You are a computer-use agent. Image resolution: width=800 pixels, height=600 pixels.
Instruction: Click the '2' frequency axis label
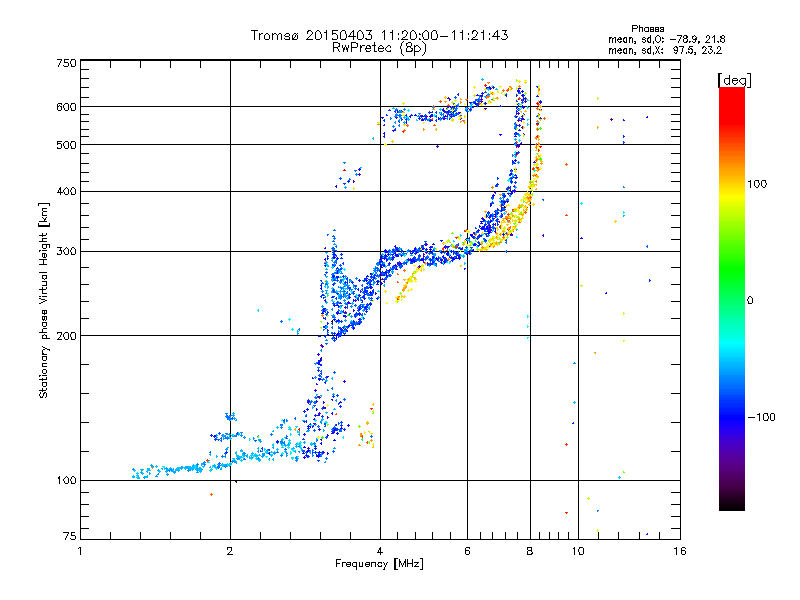tap(230, 551)
